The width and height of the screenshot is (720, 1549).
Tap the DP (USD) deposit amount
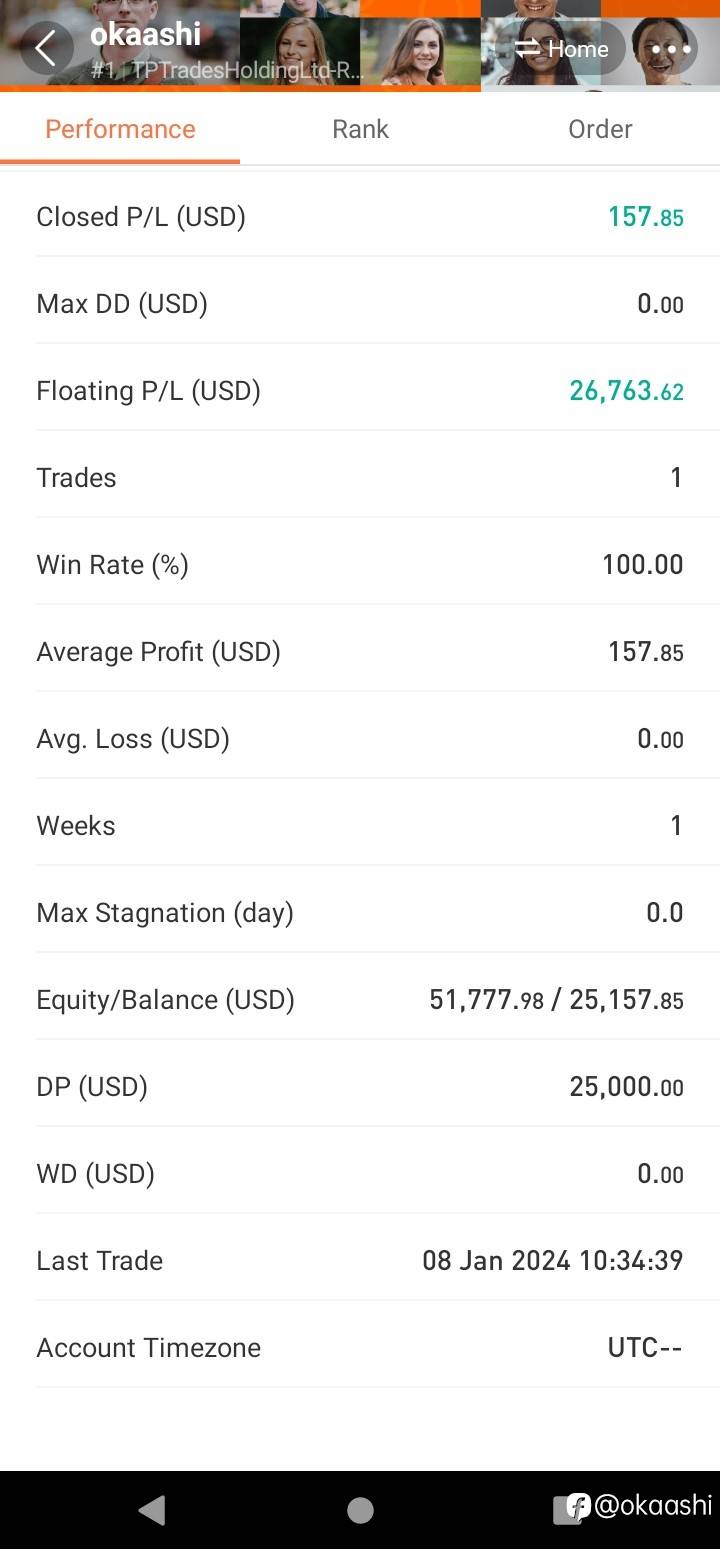[x=626, y=1087]
